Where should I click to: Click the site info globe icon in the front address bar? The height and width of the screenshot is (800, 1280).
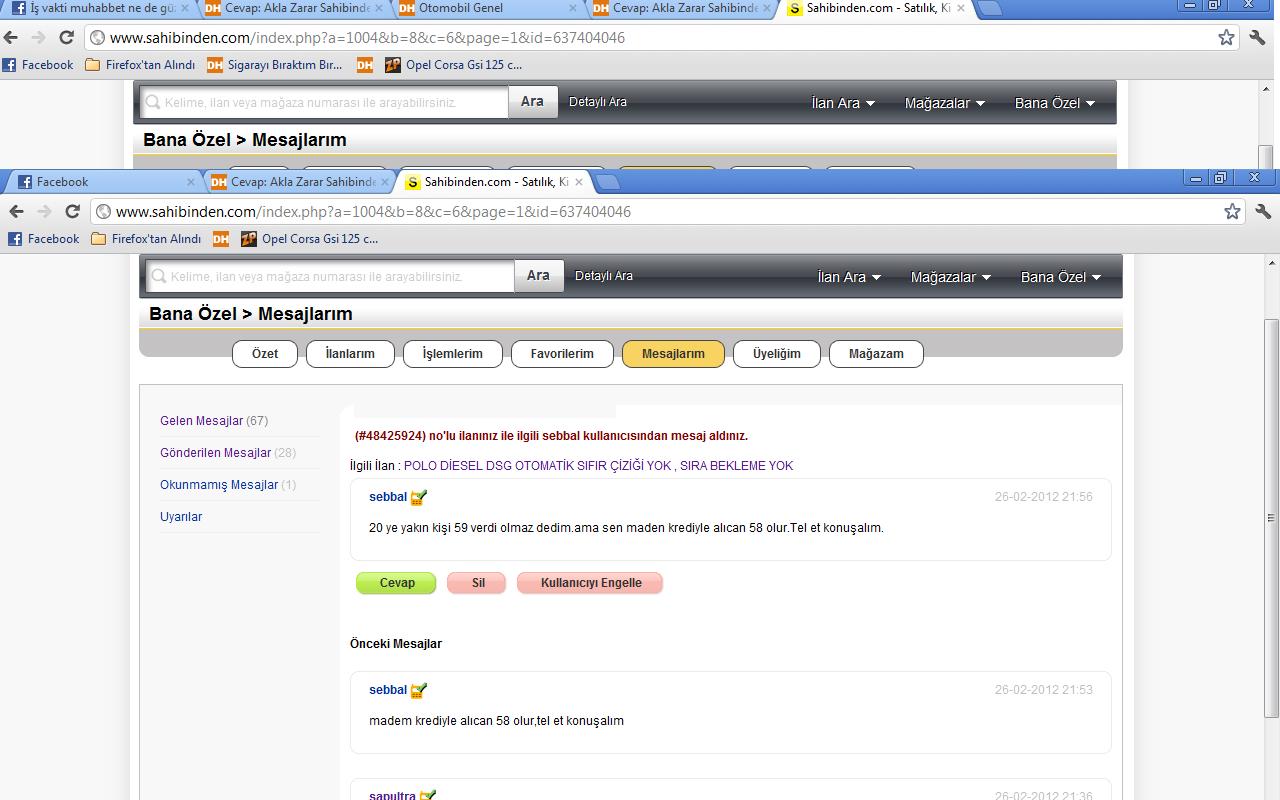[103, 212]
